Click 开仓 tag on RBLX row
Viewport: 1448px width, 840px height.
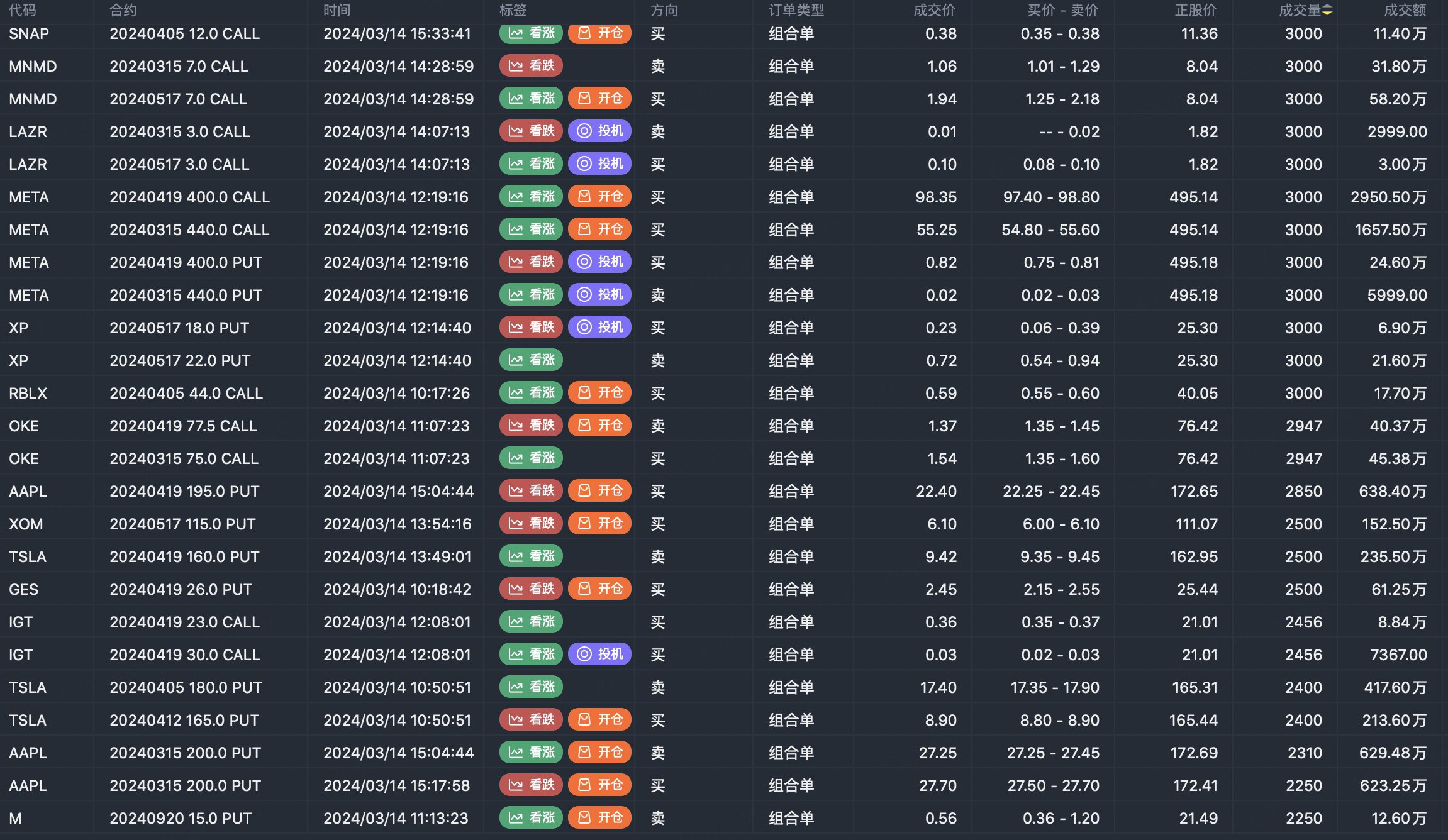point(599,393)
